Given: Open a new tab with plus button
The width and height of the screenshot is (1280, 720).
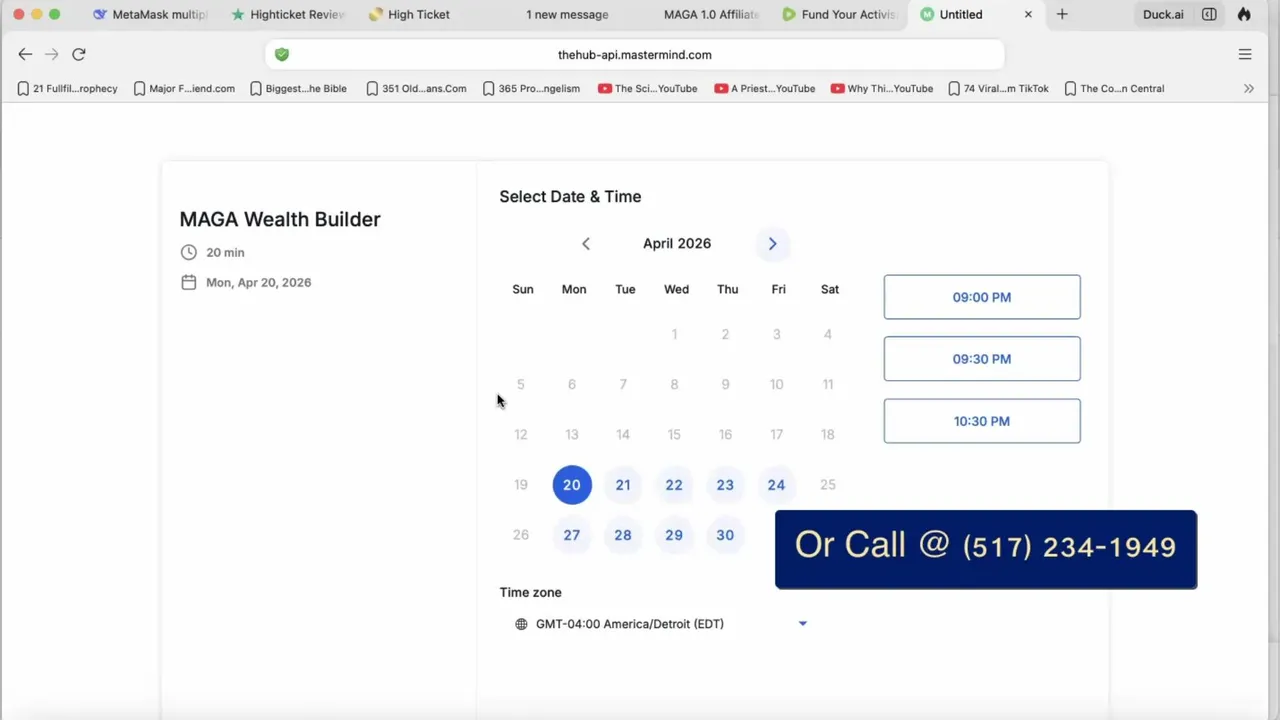Looking at the screenshot, I should (x=1062, y=14).
